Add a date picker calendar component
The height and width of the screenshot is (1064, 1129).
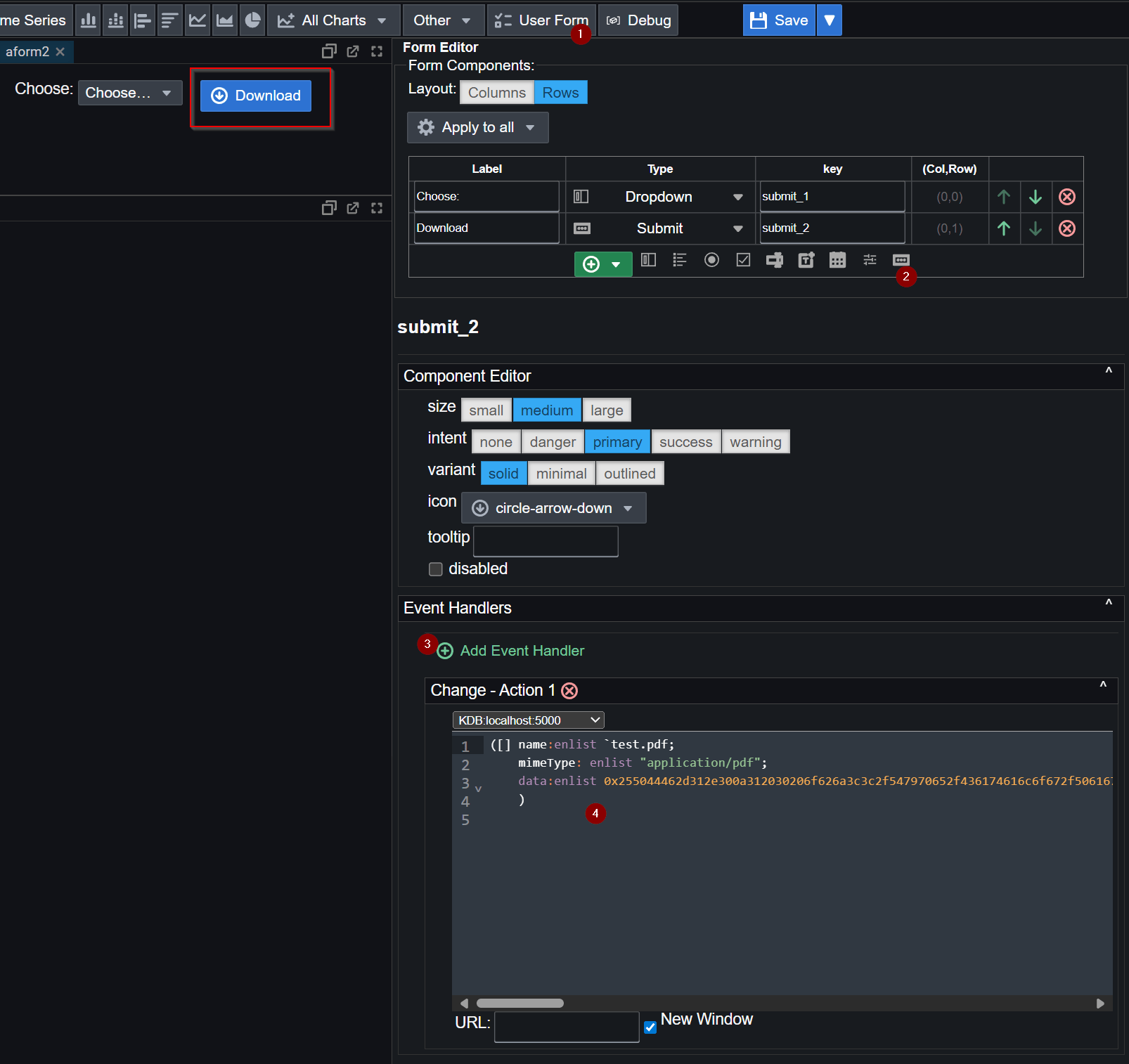coord(837,260)
